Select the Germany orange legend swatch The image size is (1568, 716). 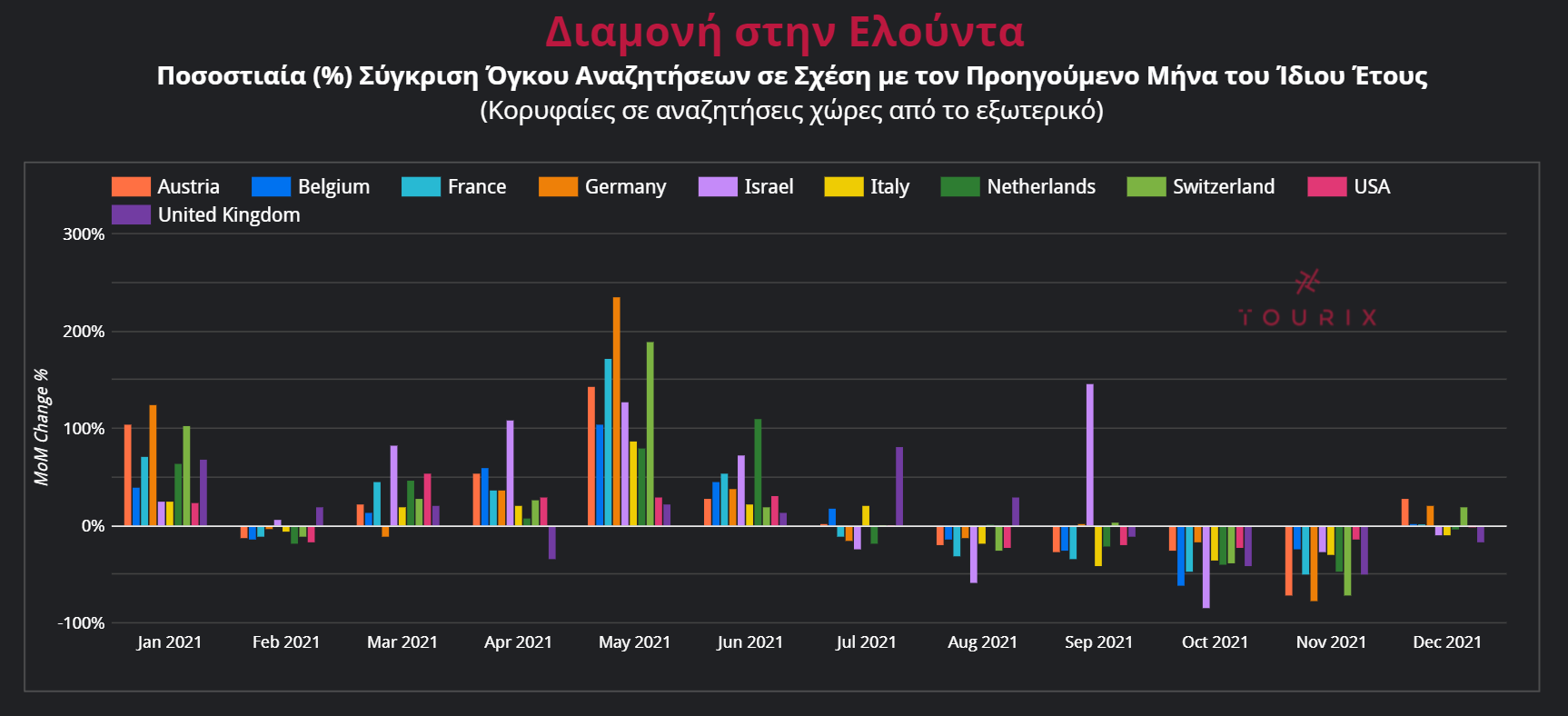click(557, 187)
